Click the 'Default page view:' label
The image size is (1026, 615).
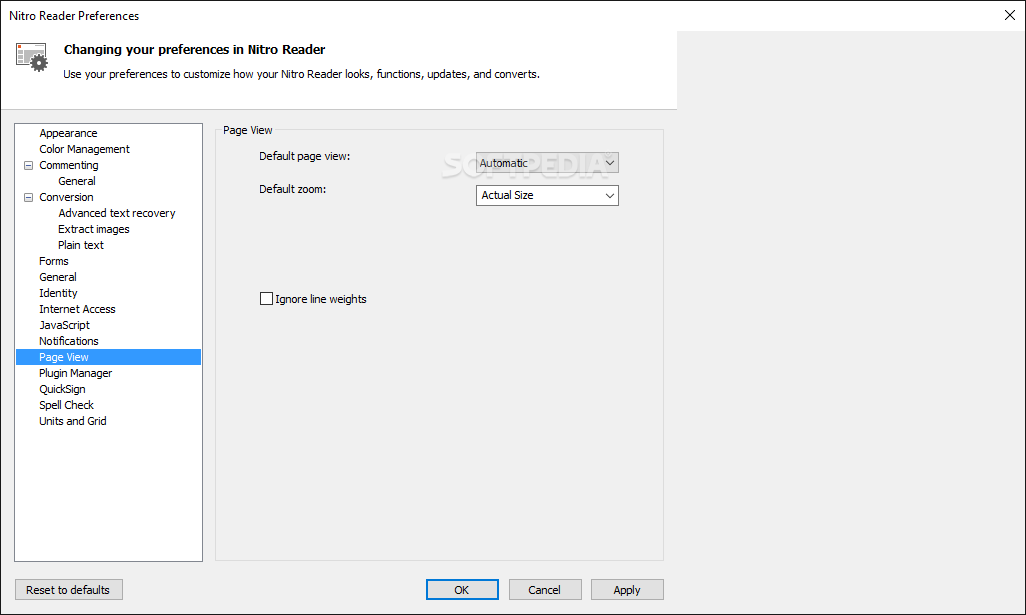304,156
